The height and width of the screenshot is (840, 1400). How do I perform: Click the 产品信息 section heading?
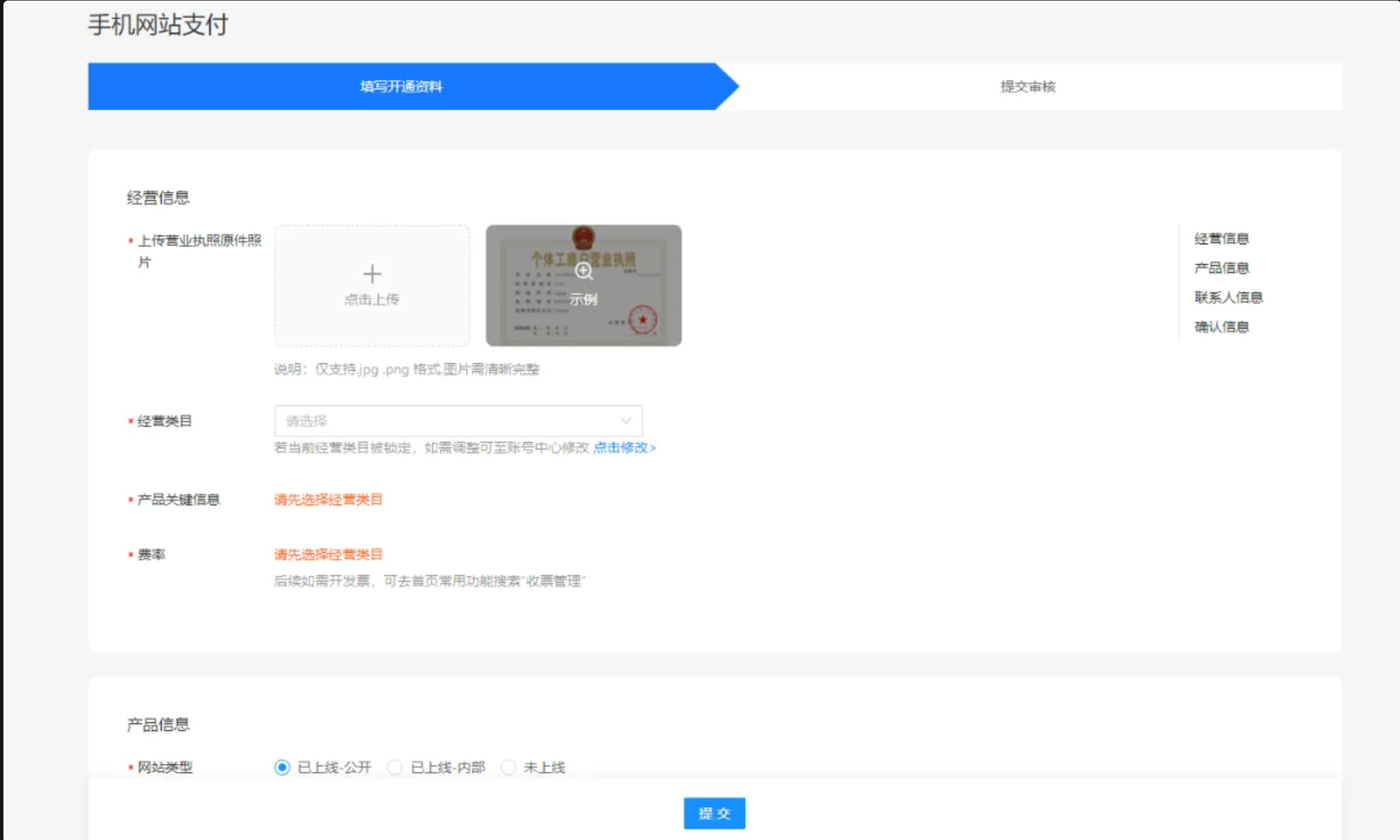coord(158,724)
